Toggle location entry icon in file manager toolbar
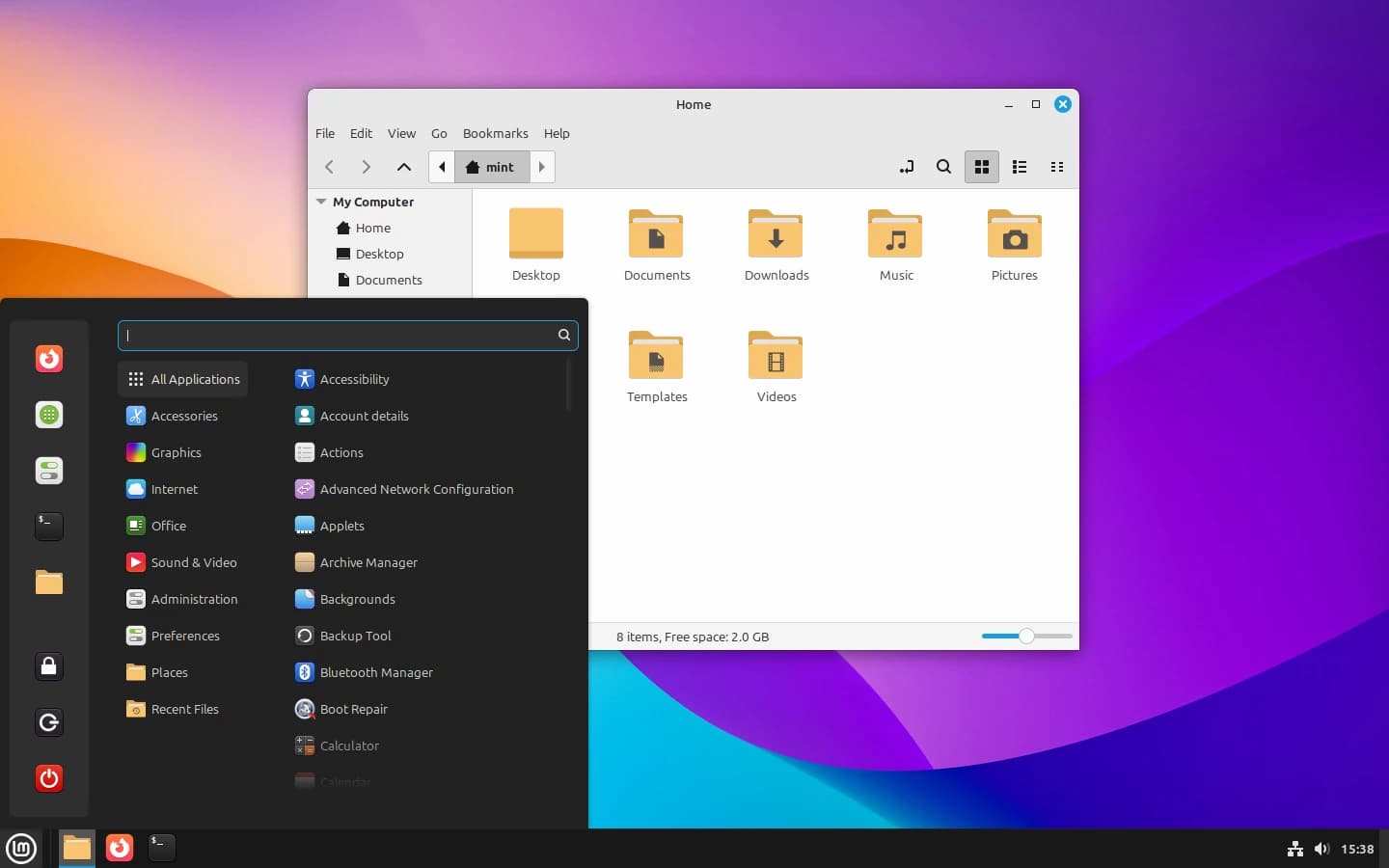1389x868 pixels. click(906, 167)
